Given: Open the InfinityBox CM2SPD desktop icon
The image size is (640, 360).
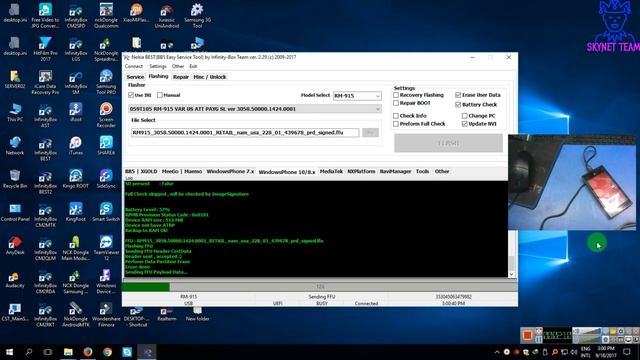Looking at the screenshot, I should tap(76, 16).
